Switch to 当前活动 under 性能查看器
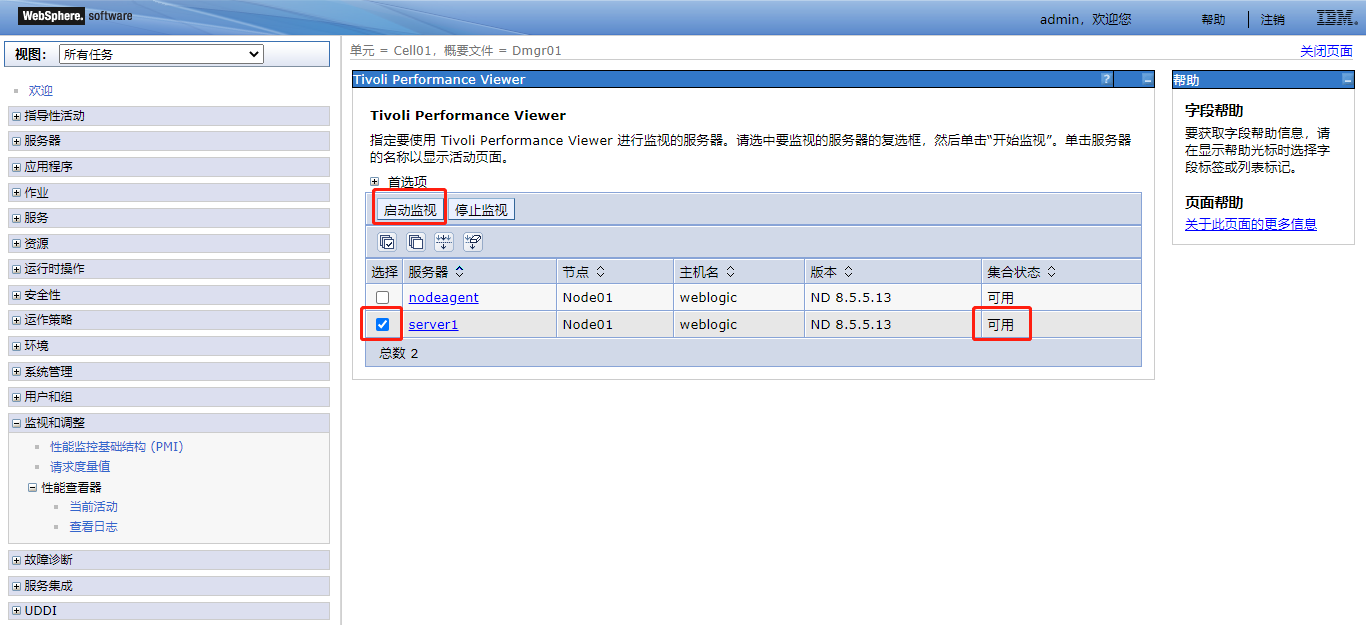1366x625 pixels. click(x=93, y=506)
